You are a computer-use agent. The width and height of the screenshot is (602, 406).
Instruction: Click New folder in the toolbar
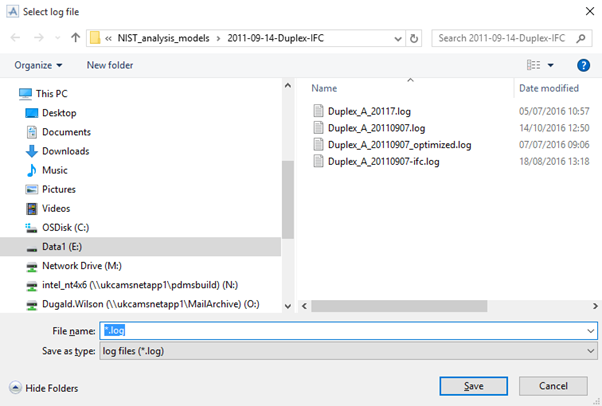tap(110, 65)
